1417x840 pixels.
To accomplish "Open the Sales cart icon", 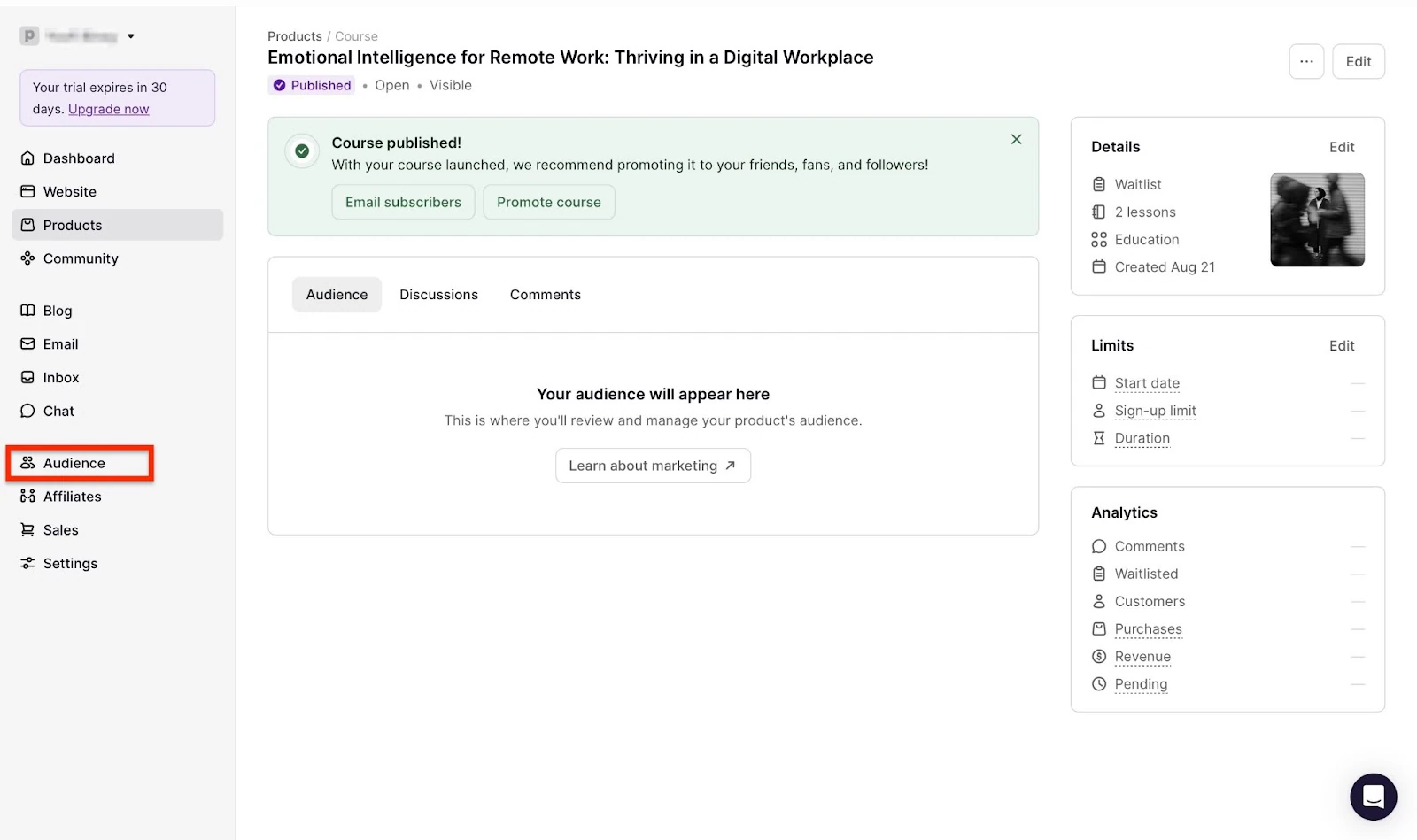I will (27, 530).
